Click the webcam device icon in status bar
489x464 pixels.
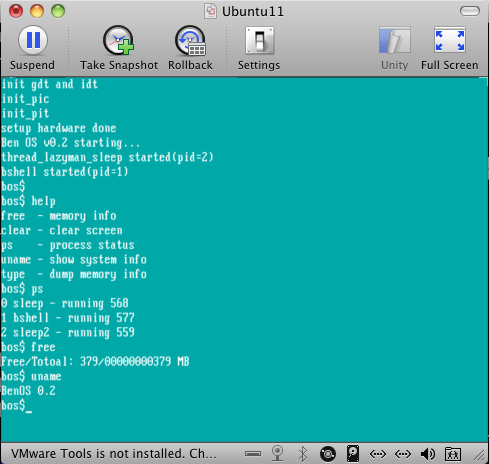[277, 453]
